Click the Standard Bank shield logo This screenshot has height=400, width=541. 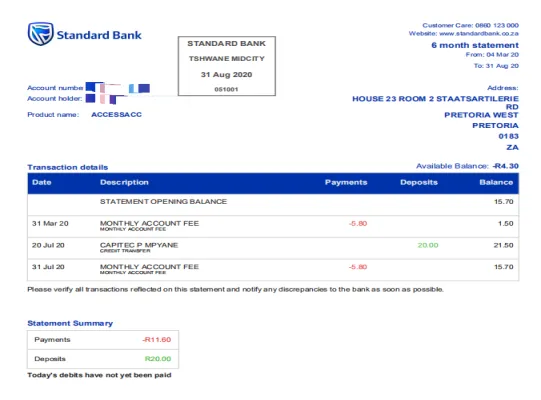tap(41, 34)
